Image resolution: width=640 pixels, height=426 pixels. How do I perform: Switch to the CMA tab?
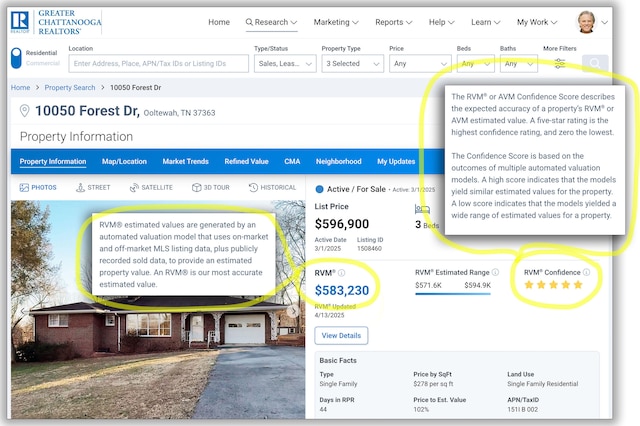coord(292,162)
